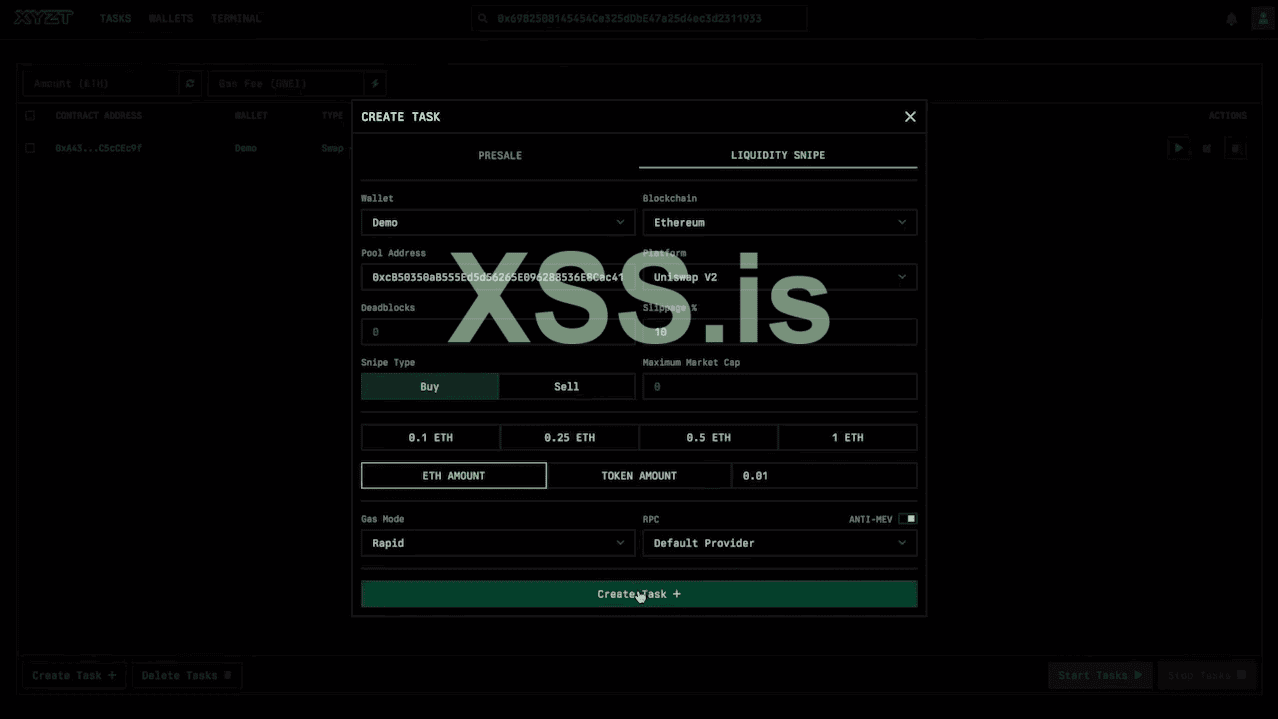Viewport: 1278px width, 719px height.
Task: Open the Platform dropdown showing Uniswap V2
Action: 780,277
